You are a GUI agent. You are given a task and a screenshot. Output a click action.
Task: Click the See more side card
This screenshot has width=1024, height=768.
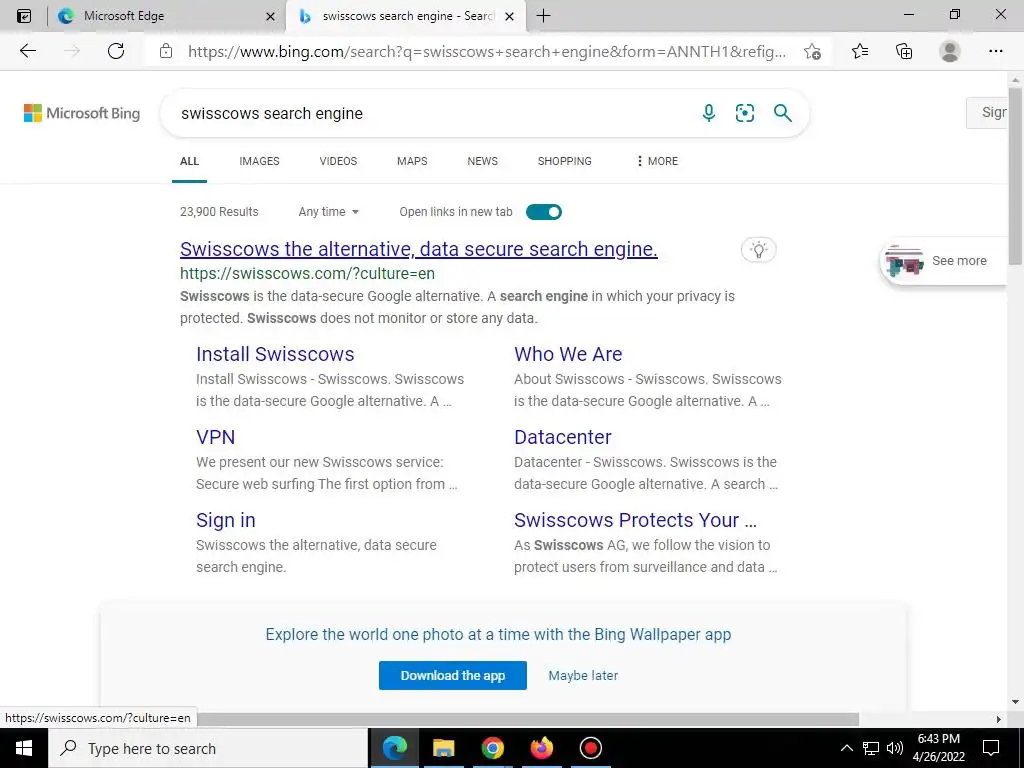944,261
